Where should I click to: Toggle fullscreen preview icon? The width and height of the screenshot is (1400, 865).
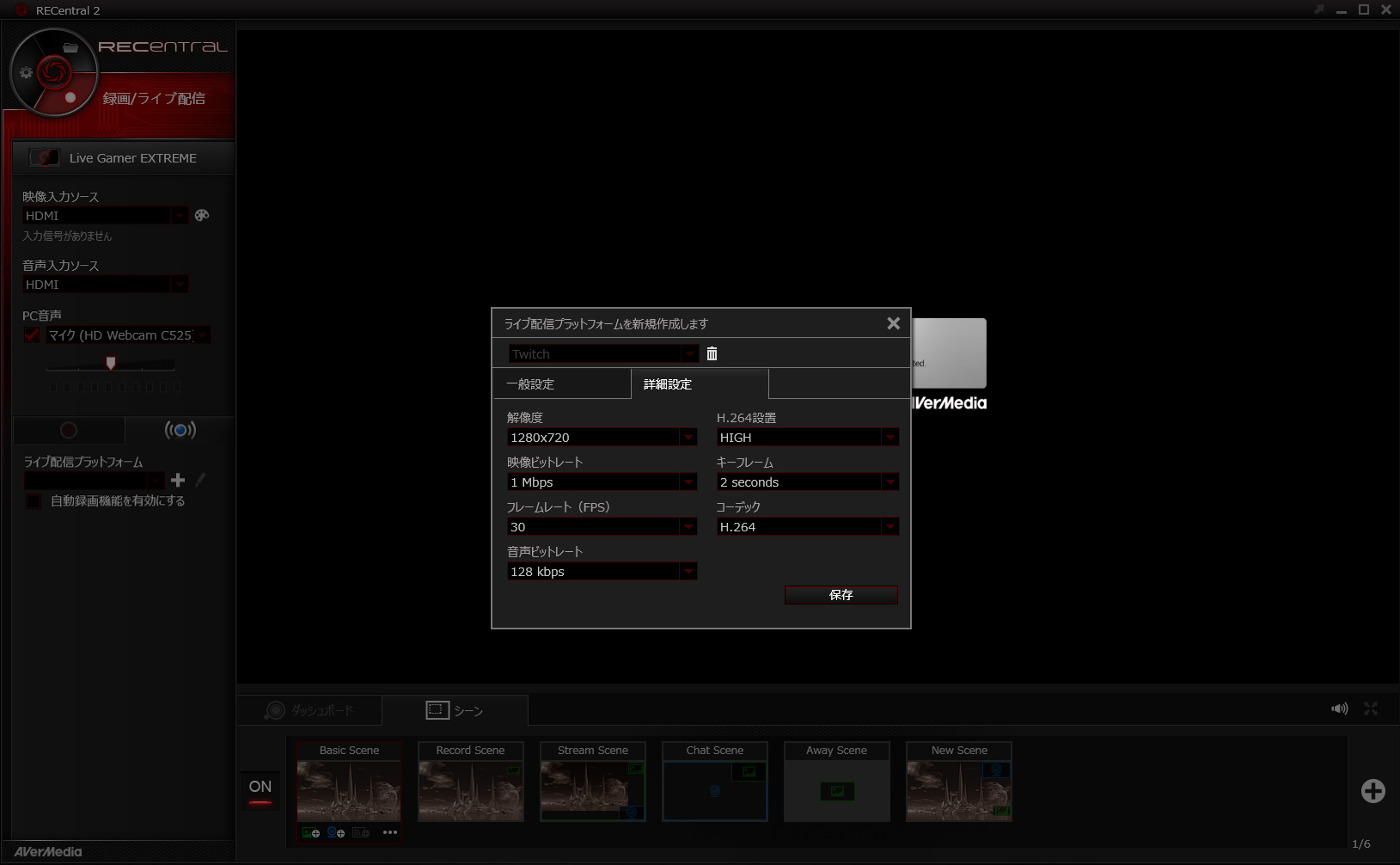pos(1371,709)
